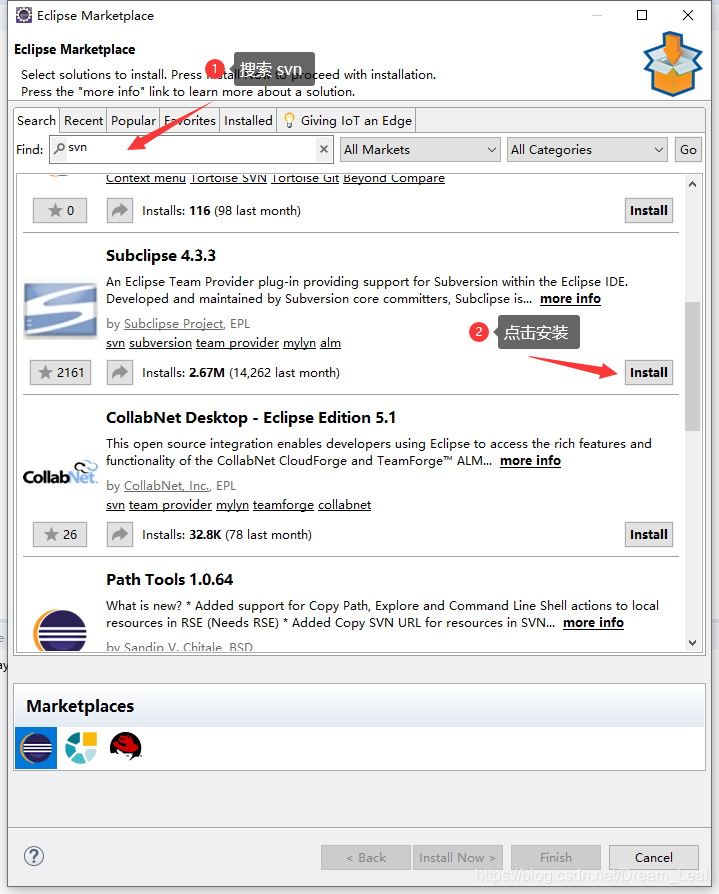Open the All Categories dropdown
The width and height of the screenshot is (719, 894).
tap(587, 149)
